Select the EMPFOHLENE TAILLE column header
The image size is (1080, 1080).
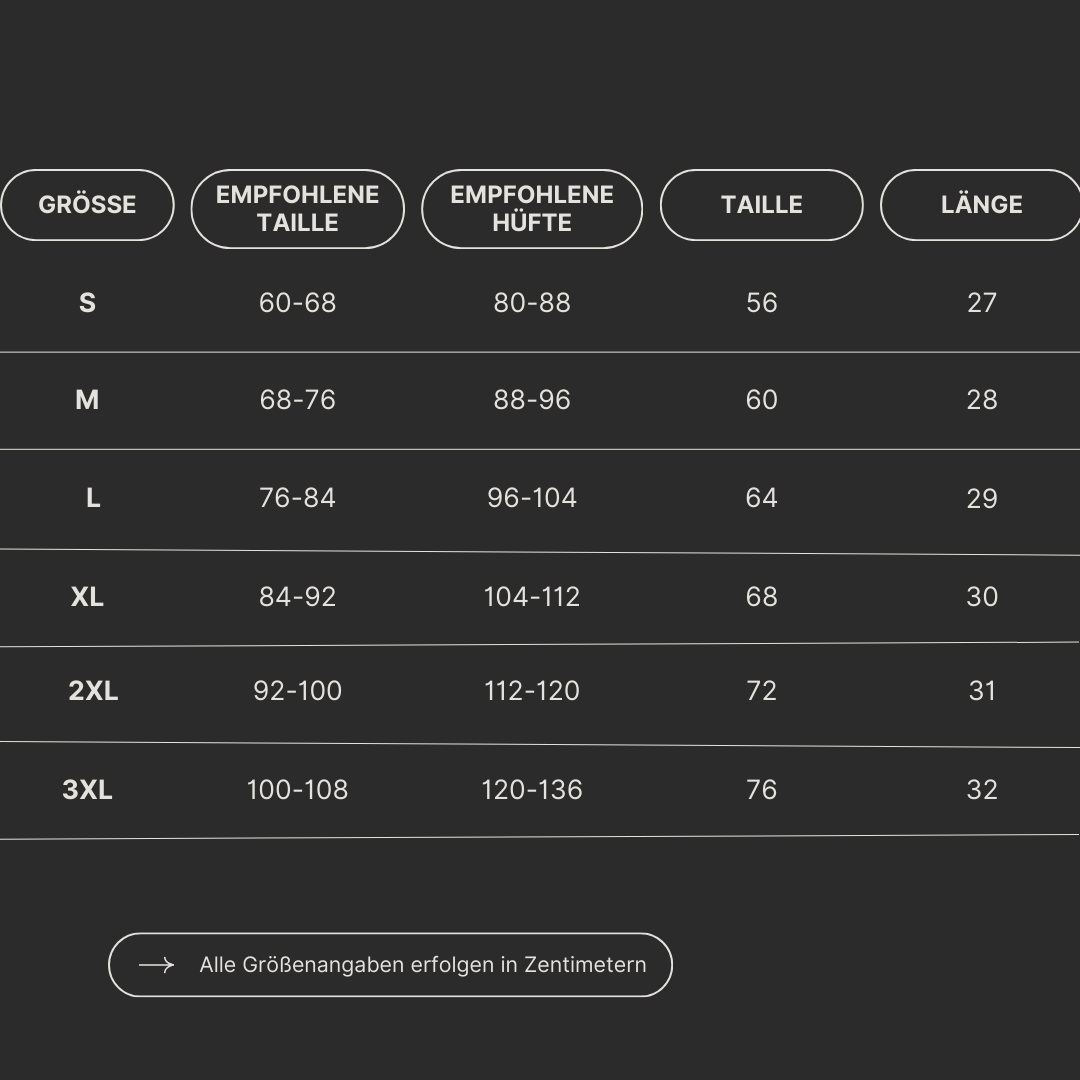(298, 209)
